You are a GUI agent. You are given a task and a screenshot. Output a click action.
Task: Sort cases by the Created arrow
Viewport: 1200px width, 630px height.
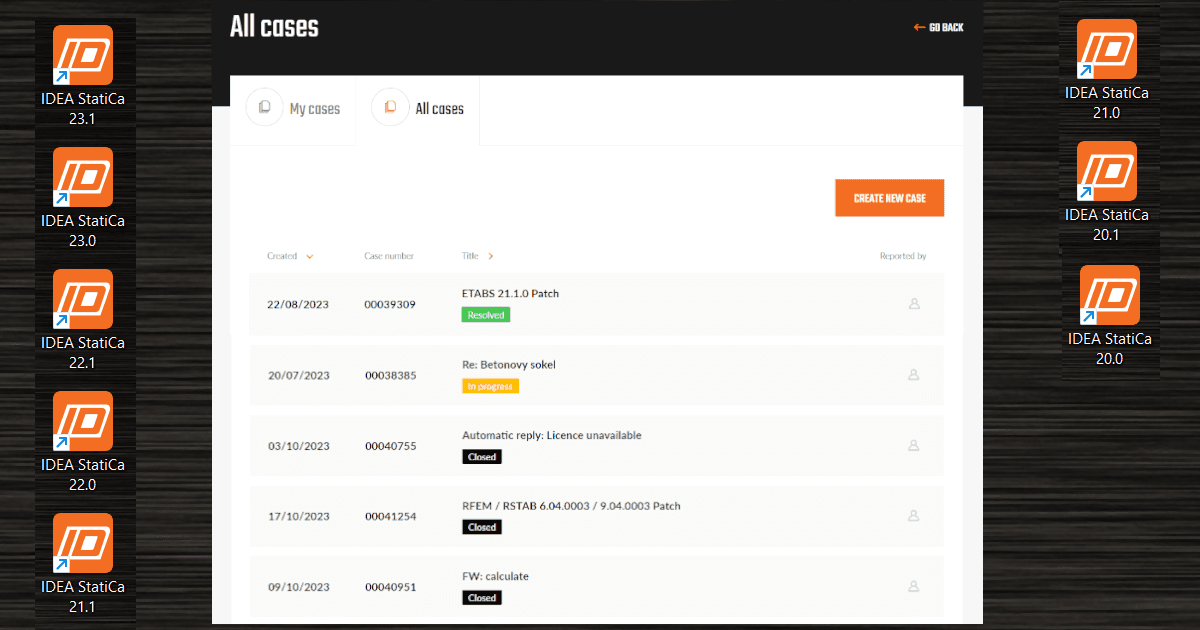click(x=310, y=257)
